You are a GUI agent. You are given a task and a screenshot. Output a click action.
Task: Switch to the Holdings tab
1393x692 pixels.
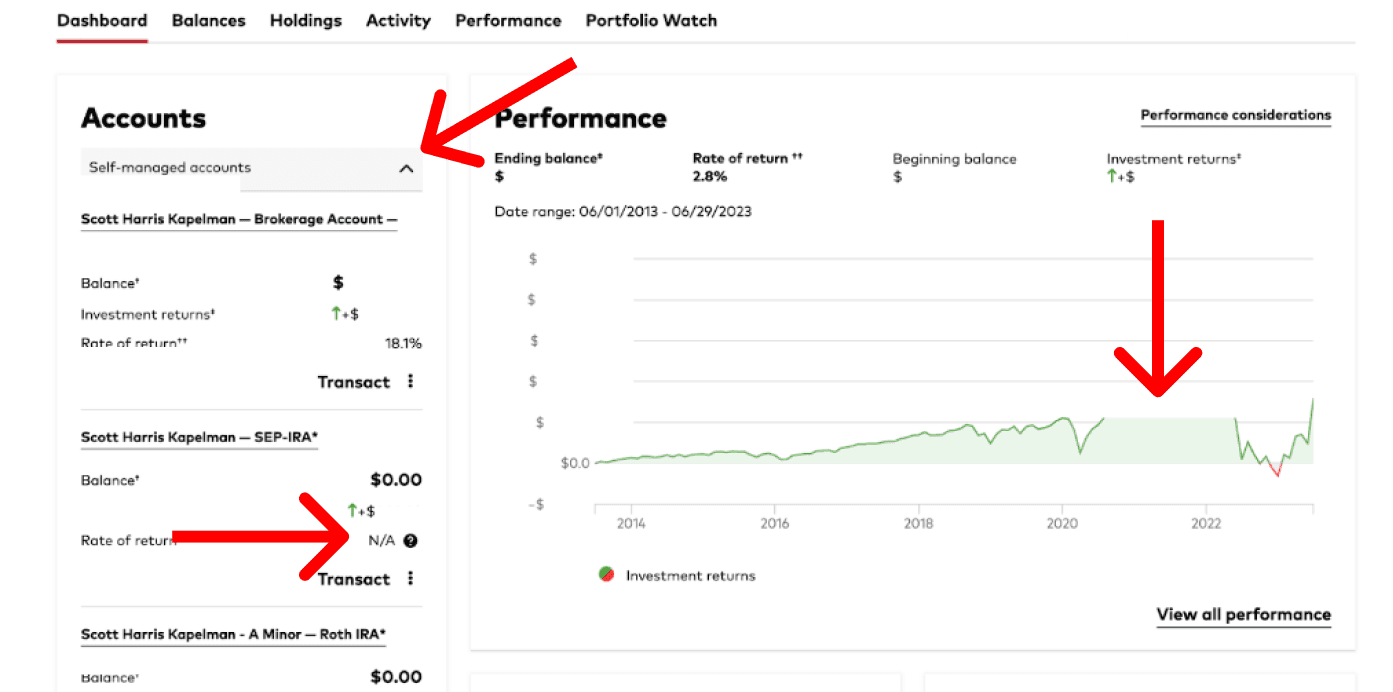point(305,20)
